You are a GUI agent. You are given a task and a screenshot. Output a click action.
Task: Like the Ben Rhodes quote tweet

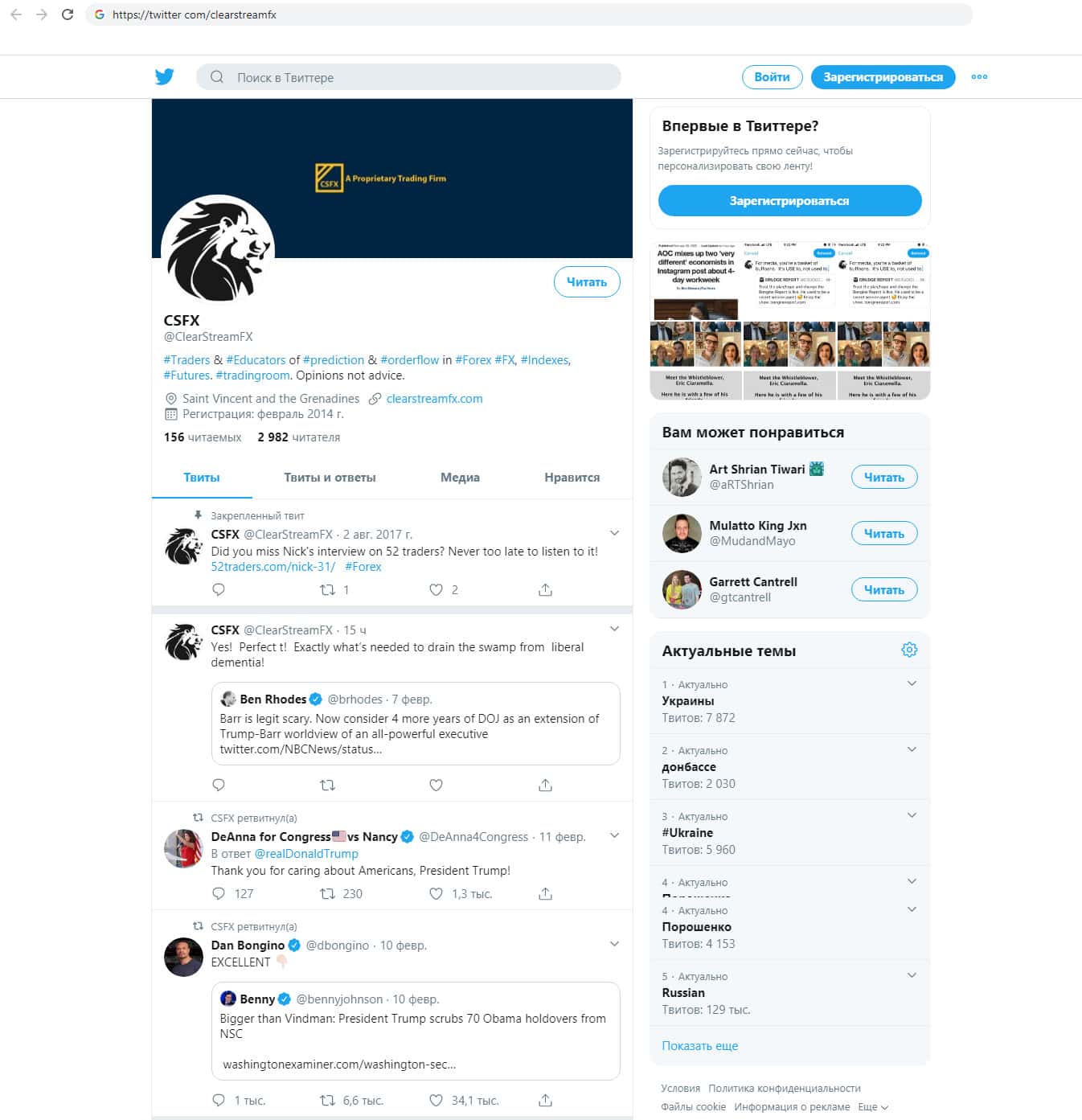click(x=436, y=785)
